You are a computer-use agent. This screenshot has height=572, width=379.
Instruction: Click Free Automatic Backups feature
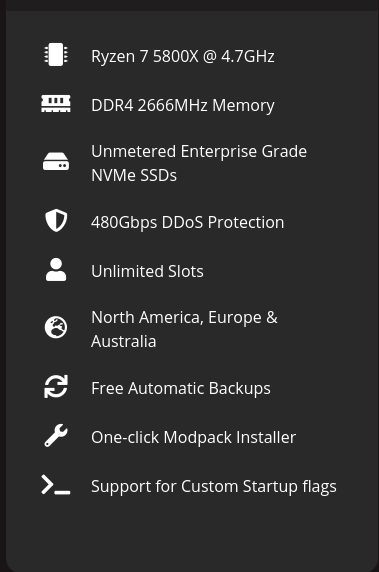click(x=181, y=388)
